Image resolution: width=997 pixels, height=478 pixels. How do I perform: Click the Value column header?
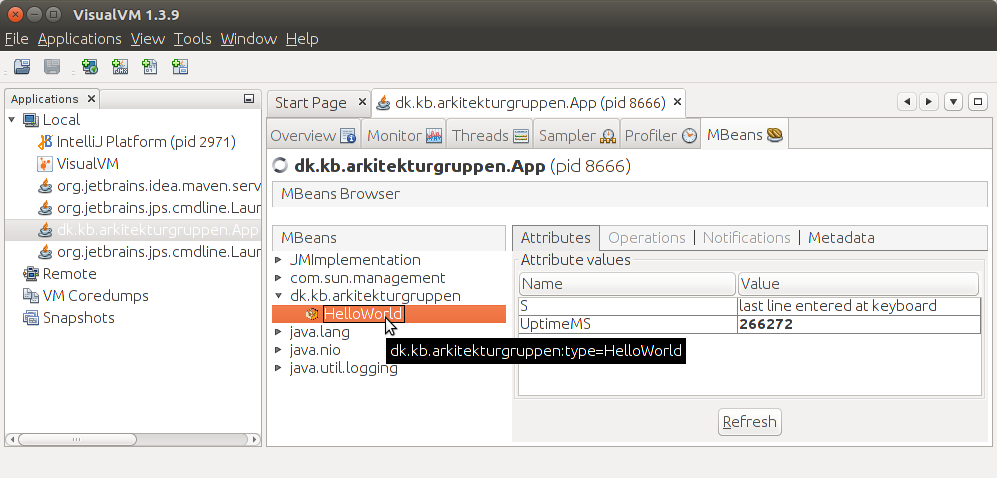pyautogui.click(x=858, y=283)
